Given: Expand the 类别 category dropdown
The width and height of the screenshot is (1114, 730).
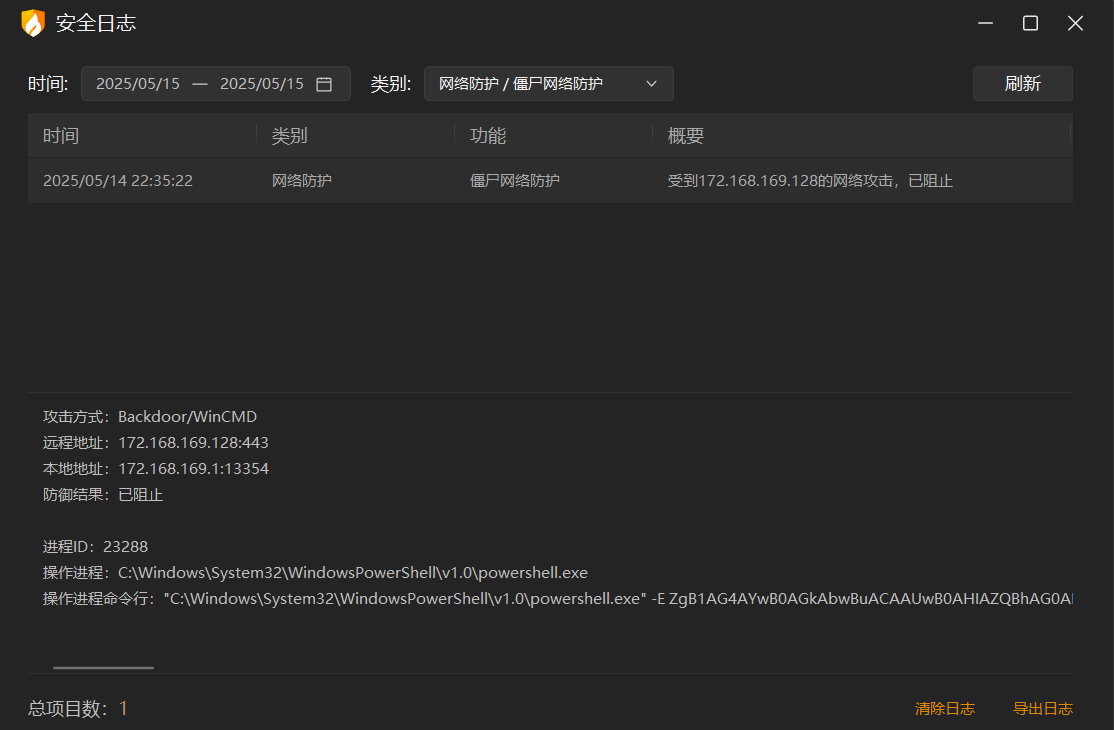Looking at the screenshot, I should click(x=548, y=84).
